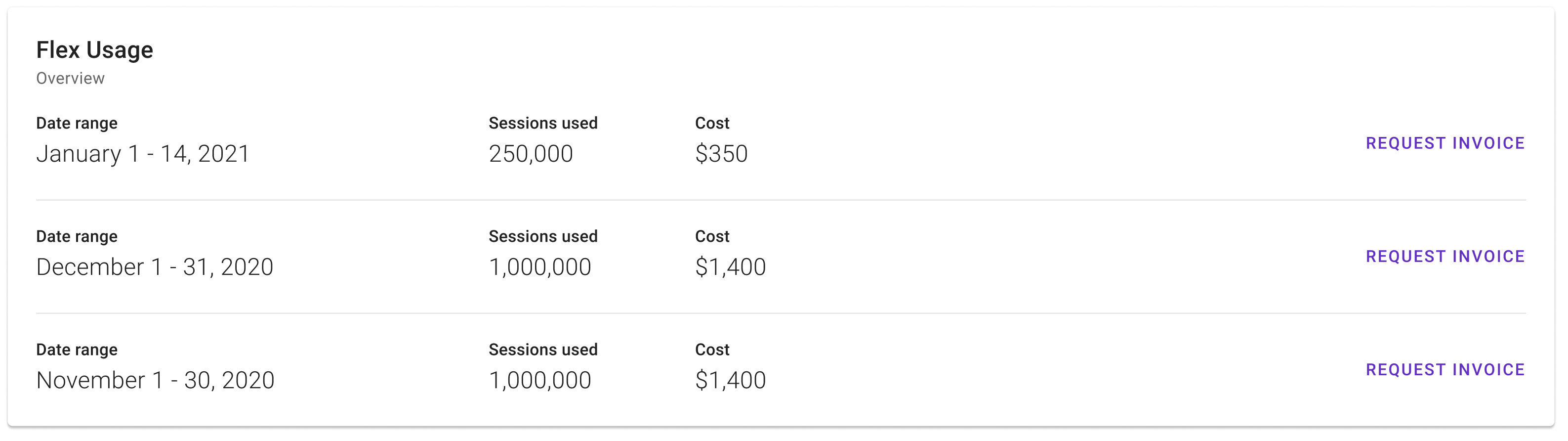Click the Sessions used label in January row

click(x=543, y=123)
